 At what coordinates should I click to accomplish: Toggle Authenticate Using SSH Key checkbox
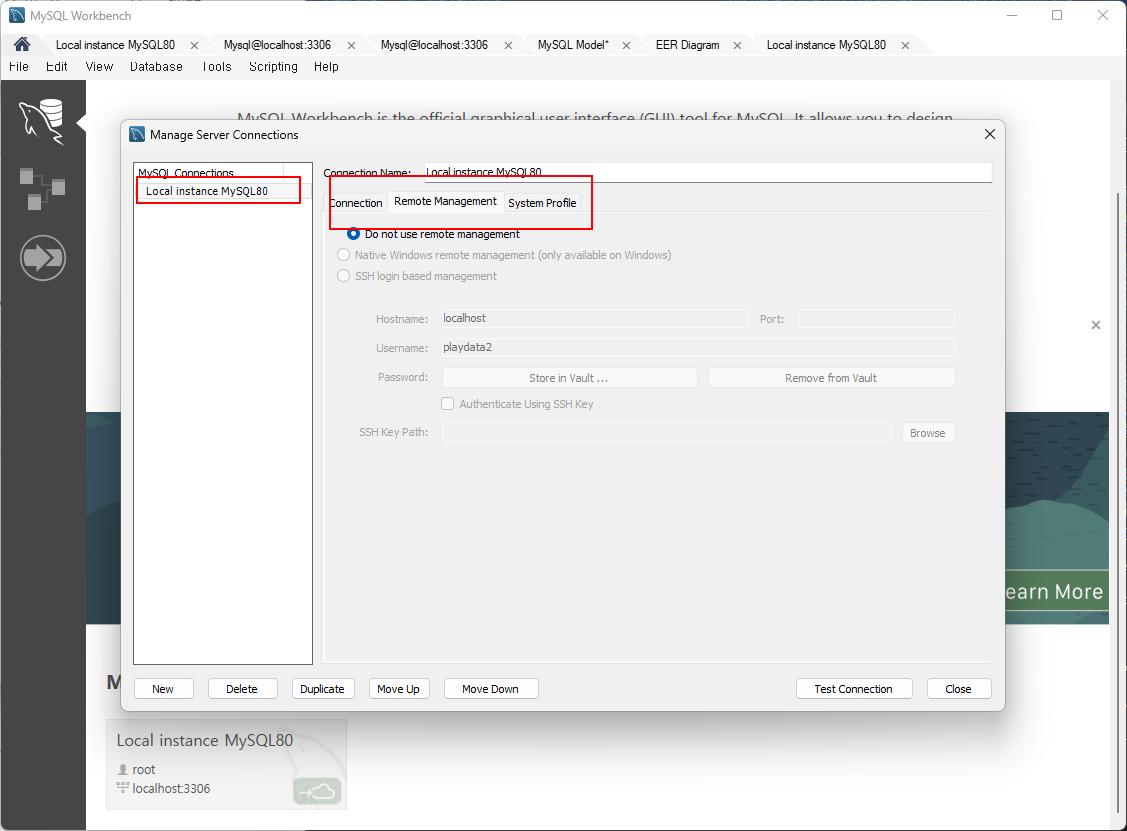448,403
